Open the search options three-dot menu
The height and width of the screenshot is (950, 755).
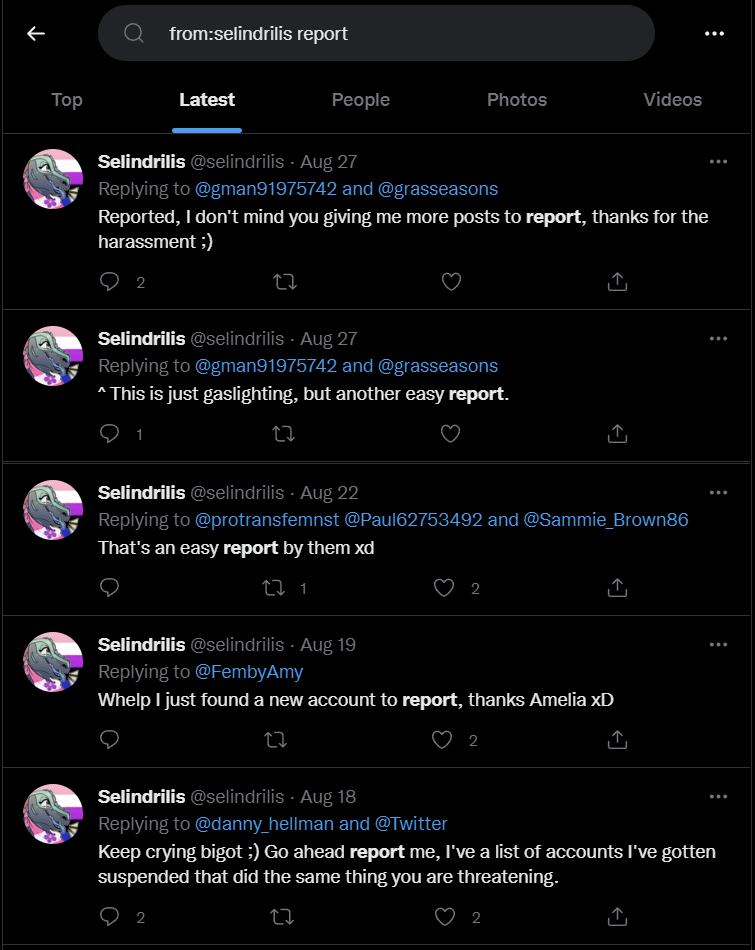click(714, 33)
